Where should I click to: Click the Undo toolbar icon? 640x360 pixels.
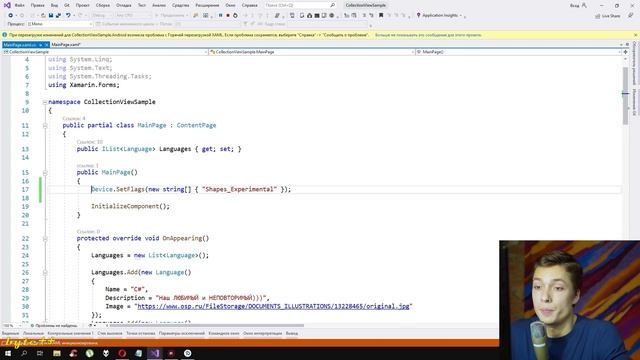tap(68, 15)
